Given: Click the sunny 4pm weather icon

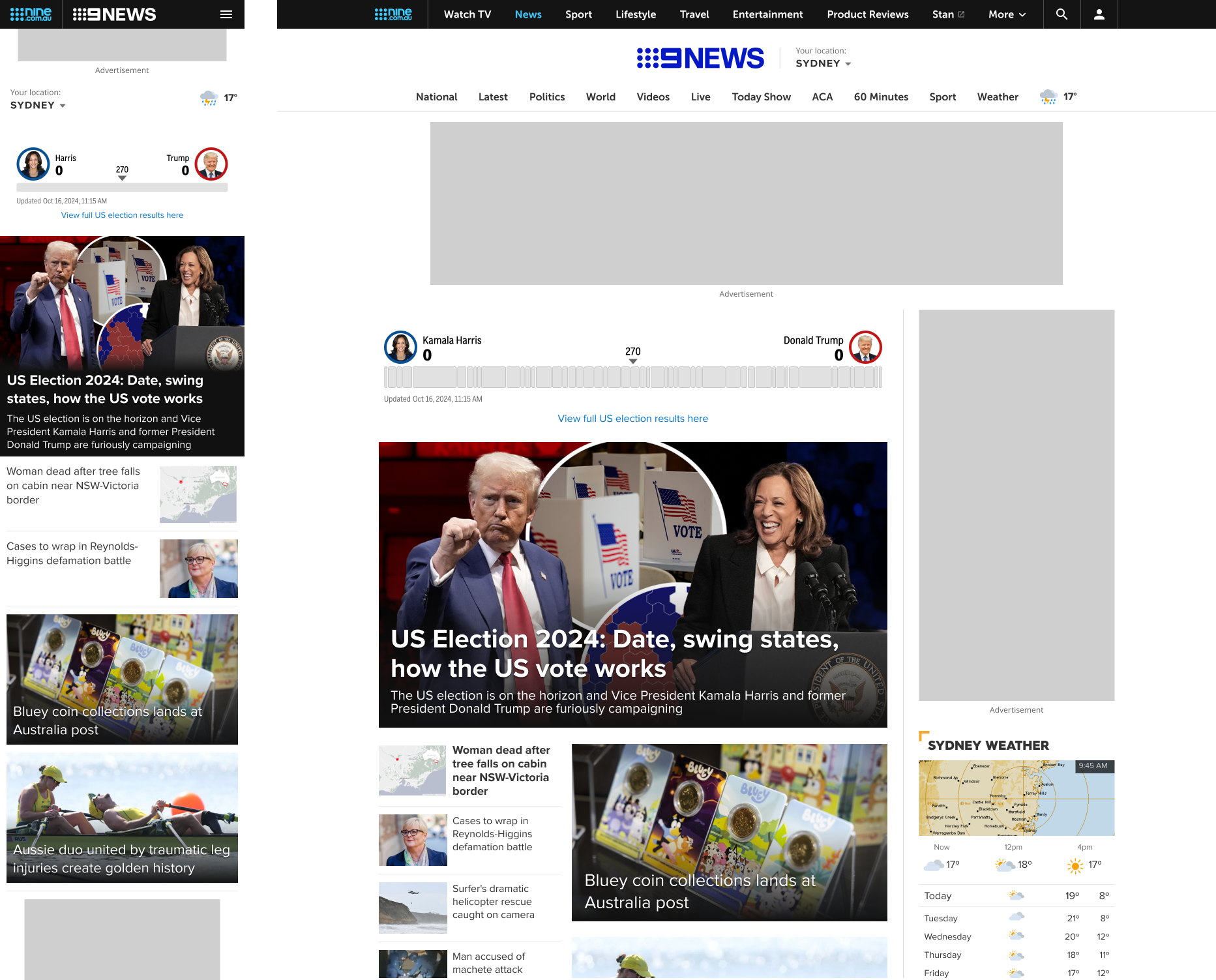Looking at the screenshot, I should pyautogui.click(x=1075, y=866).
